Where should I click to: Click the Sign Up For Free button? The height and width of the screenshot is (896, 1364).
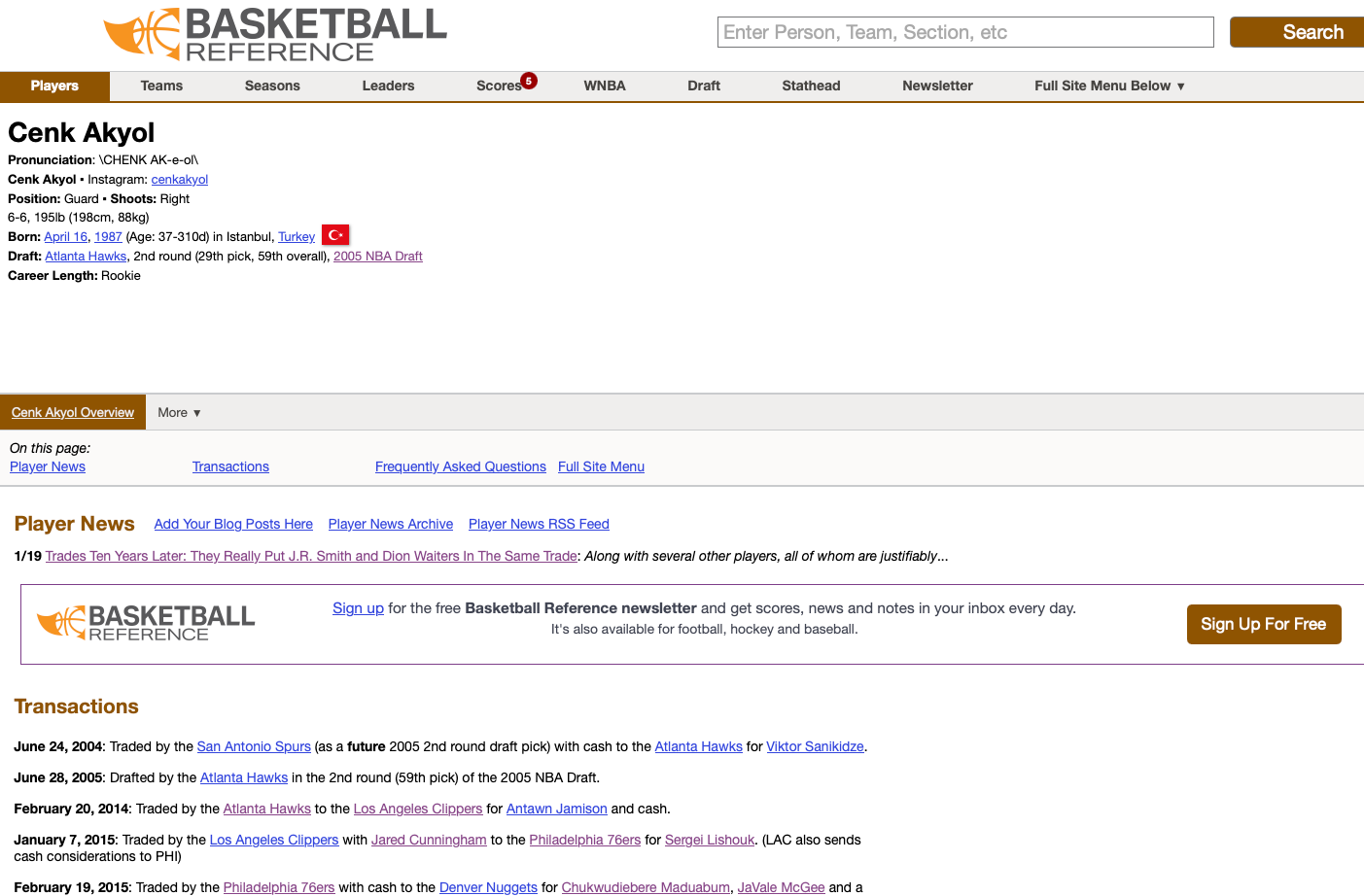(x=1264, y=624)
